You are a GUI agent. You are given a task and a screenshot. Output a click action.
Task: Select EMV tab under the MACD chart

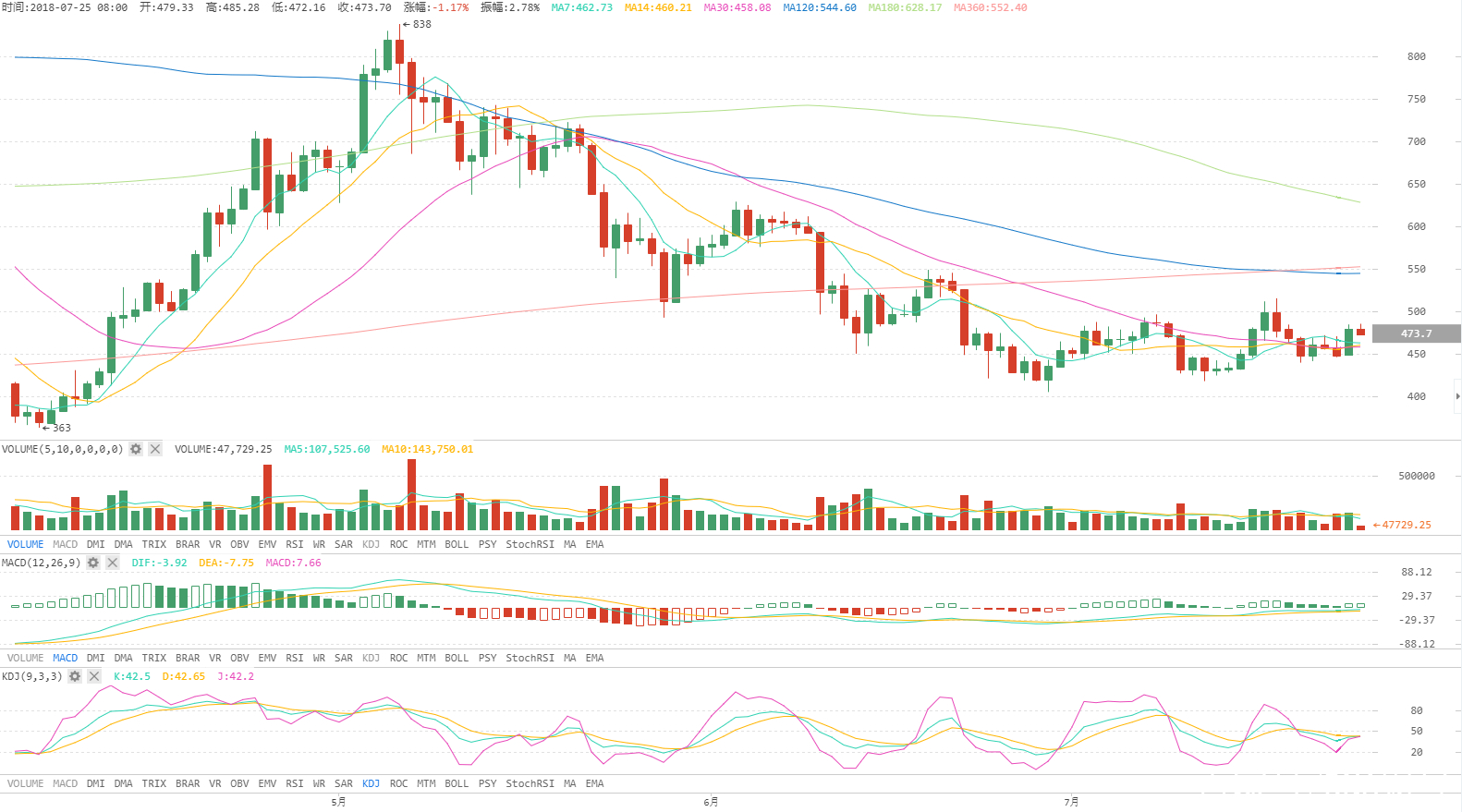267,658
